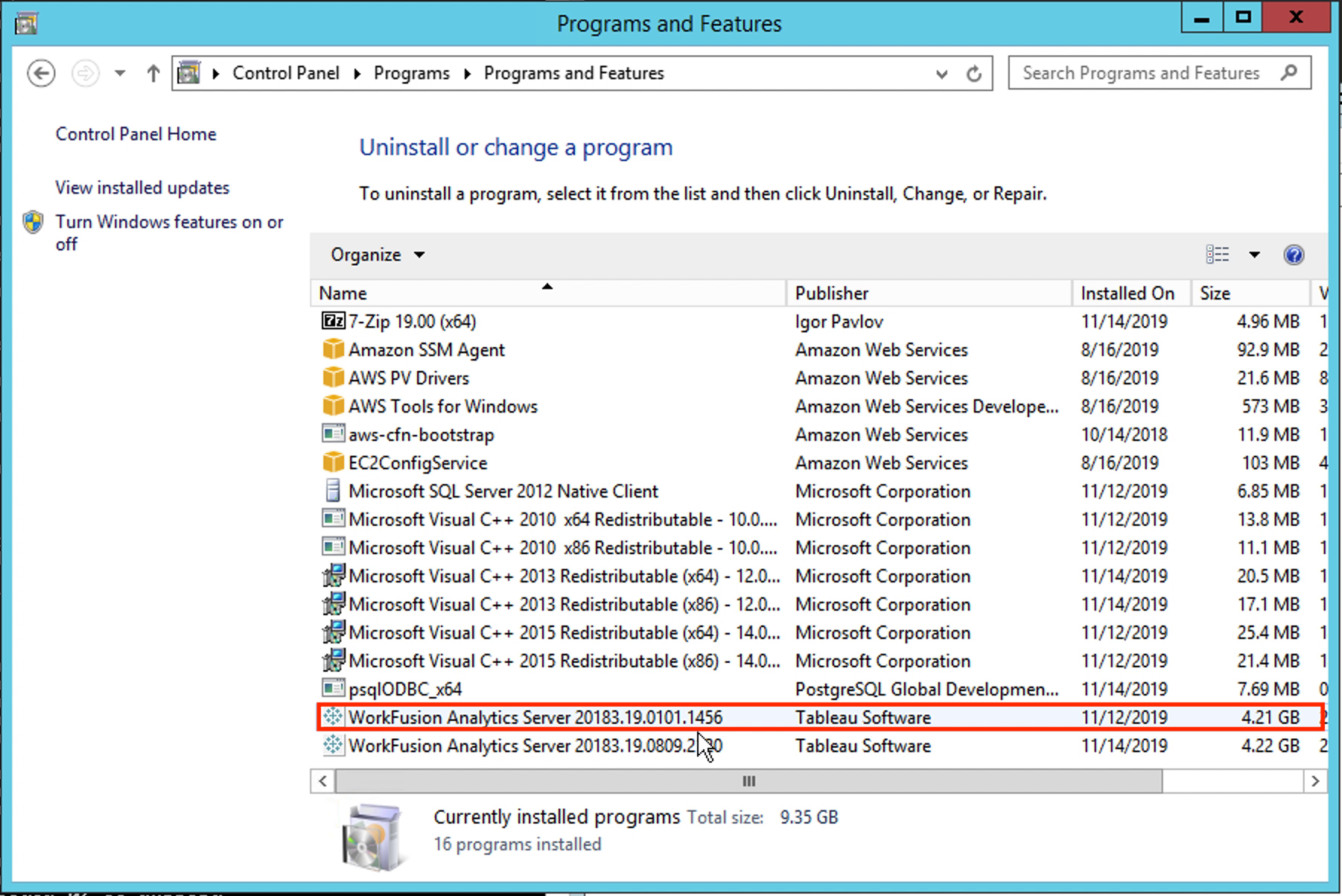Expand the arrow after Control Panel breadcrumb
1342x896 pixels.
(x=357, y=73)
